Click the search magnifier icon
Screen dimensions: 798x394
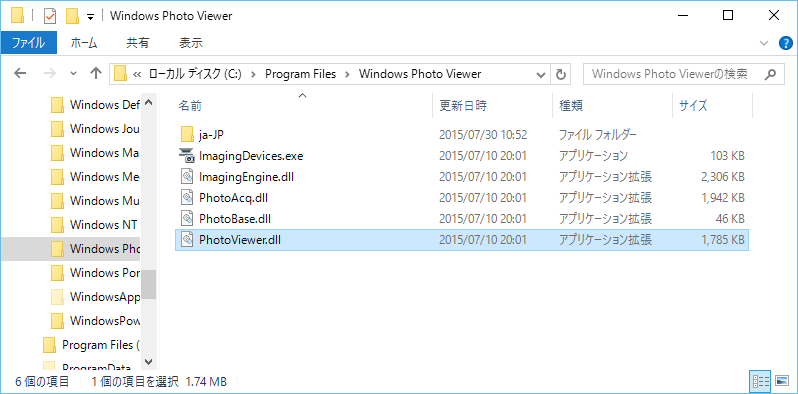coord(771,74)
